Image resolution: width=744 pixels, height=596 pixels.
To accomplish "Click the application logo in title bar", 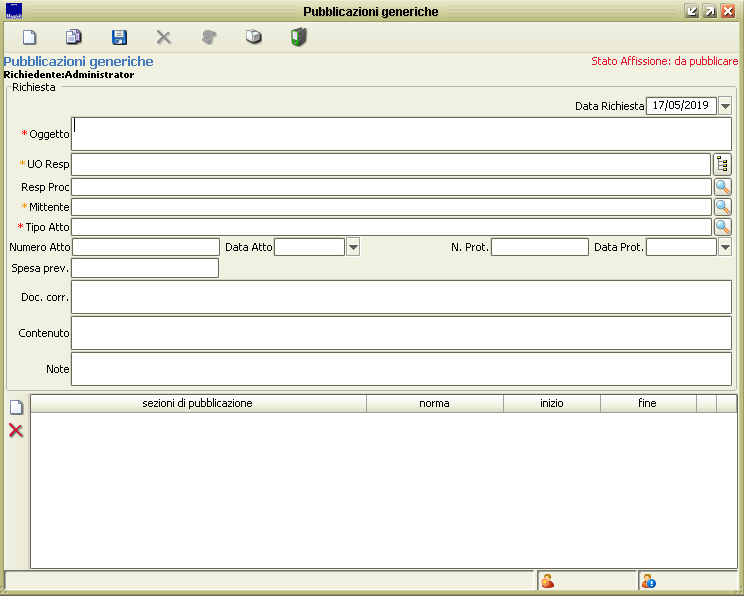I will pos(14,11).
